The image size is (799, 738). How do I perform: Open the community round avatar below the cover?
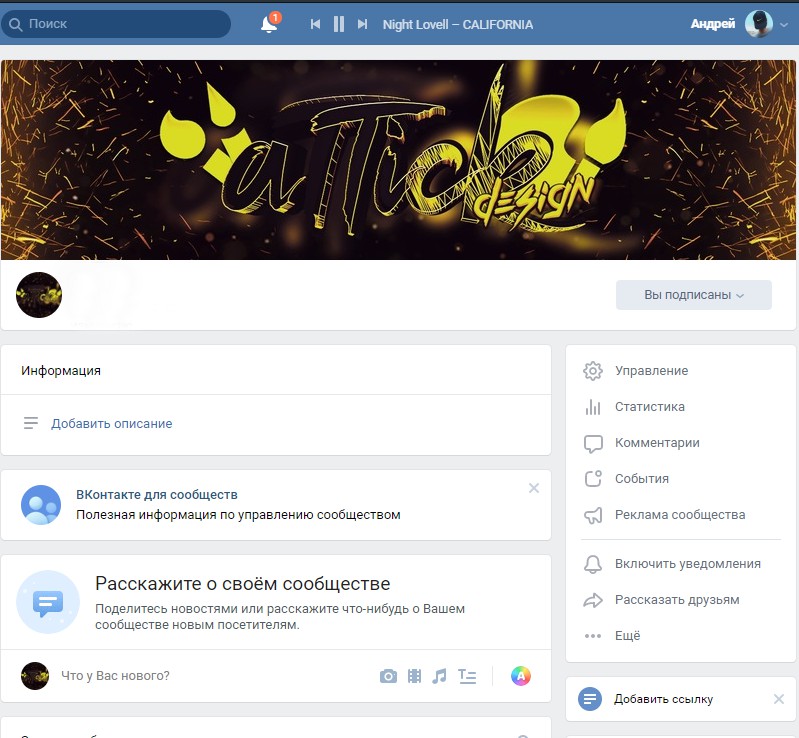[x=39, y=295]
